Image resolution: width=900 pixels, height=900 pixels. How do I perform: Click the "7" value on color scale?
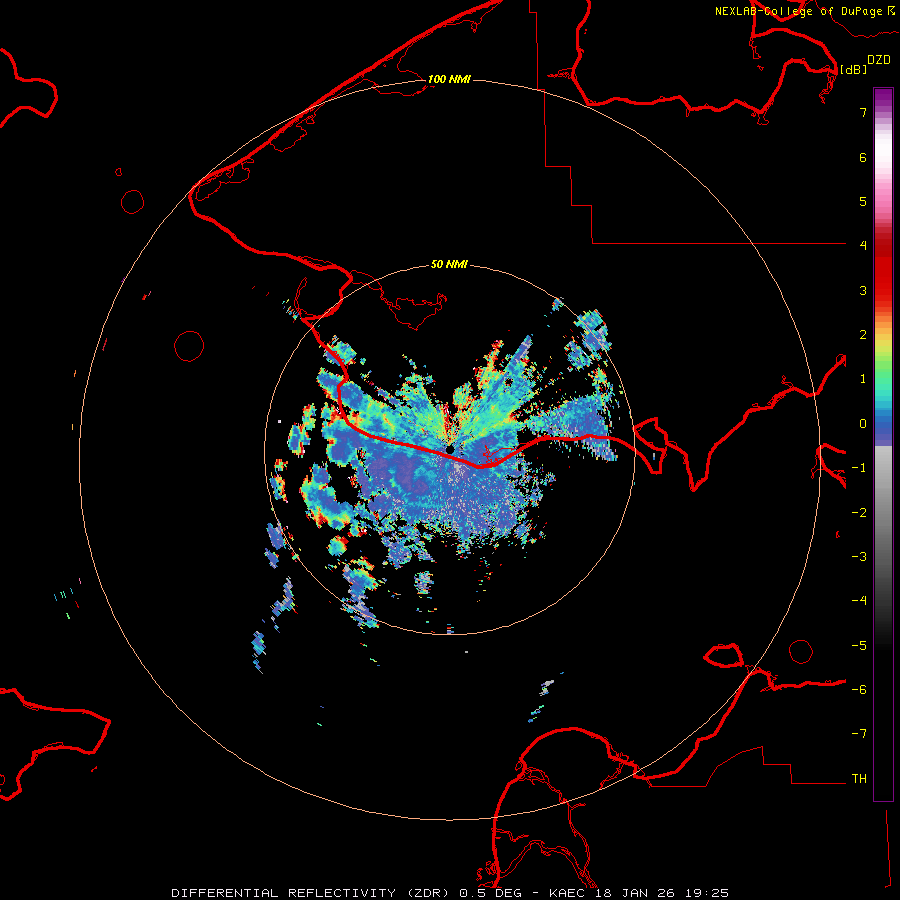coord(863,112)
